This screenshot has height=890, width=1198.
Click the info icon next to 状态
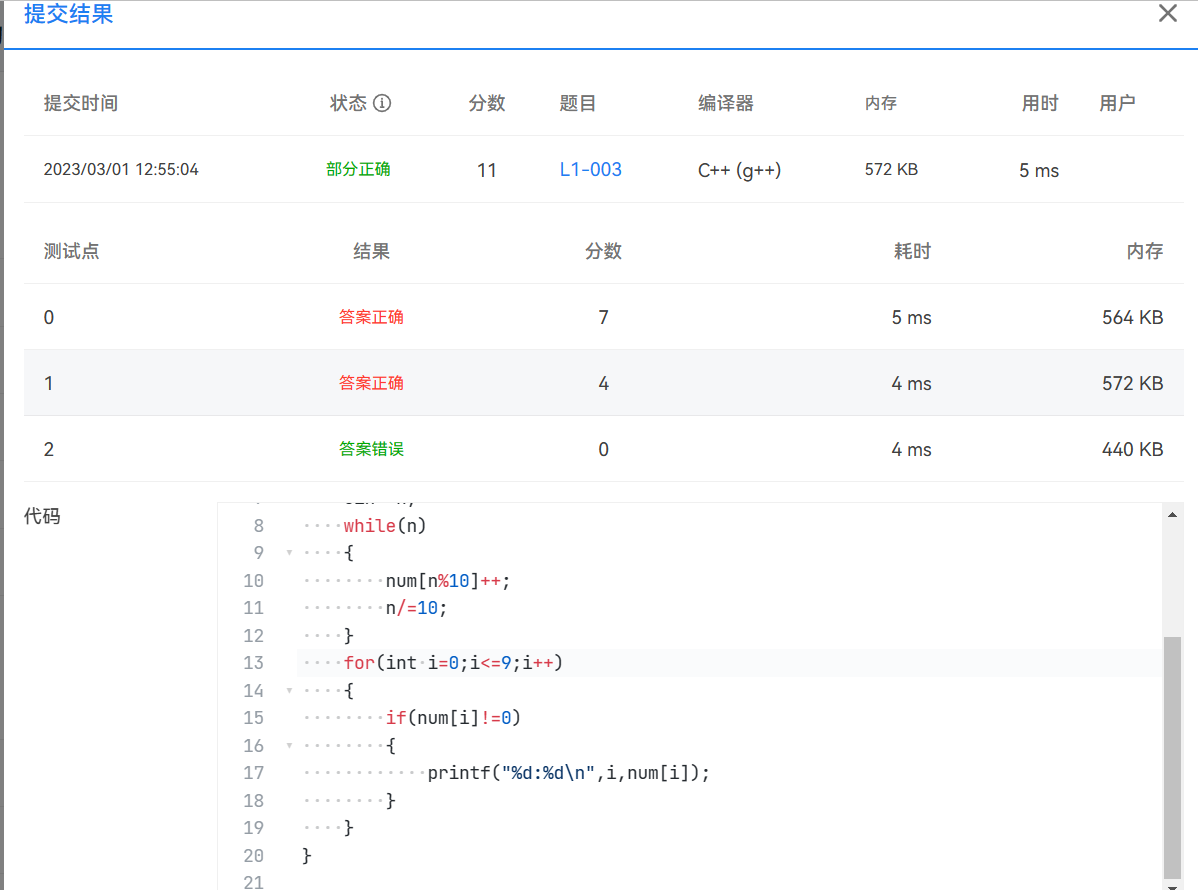[384, 103]
